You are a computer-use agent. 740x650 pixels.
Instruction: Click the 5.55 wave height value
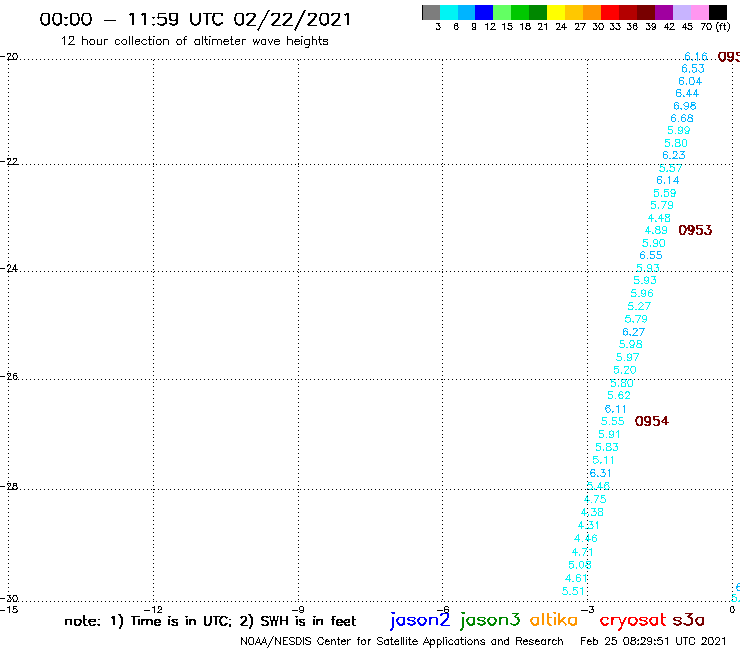pos(613,422)
